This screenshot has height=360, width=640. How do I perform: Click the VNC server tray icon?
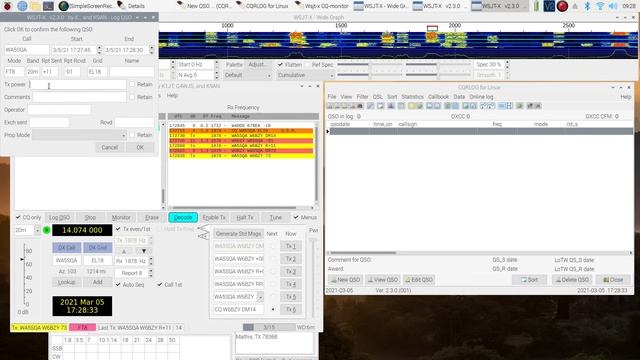coord(549,6)
